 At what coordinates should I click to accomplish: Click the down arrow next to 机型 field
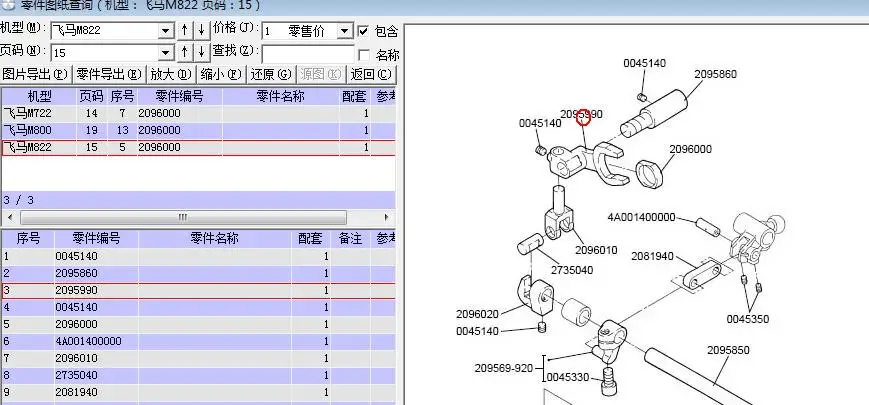(201, 30)
